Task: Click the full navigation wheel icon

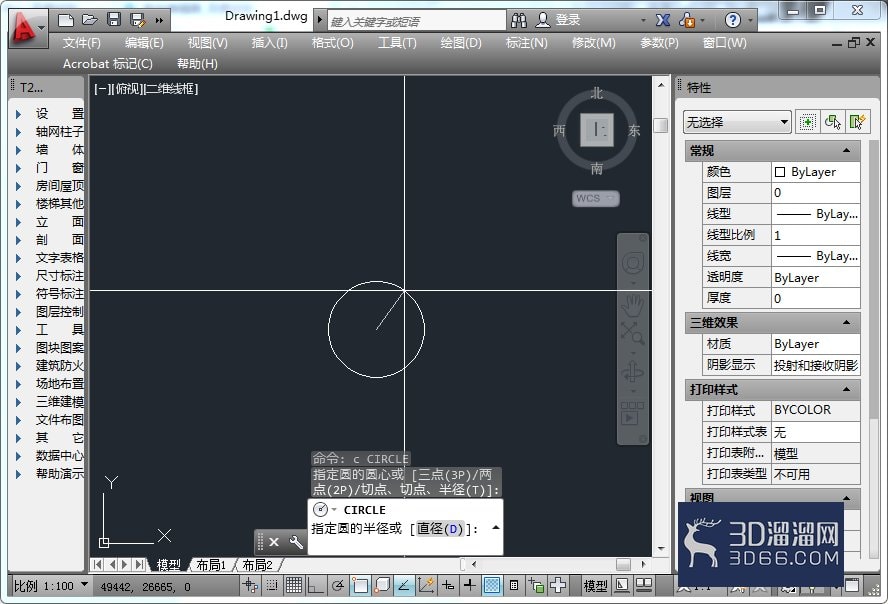Action: pyautogui.click(x=633, y=262)
